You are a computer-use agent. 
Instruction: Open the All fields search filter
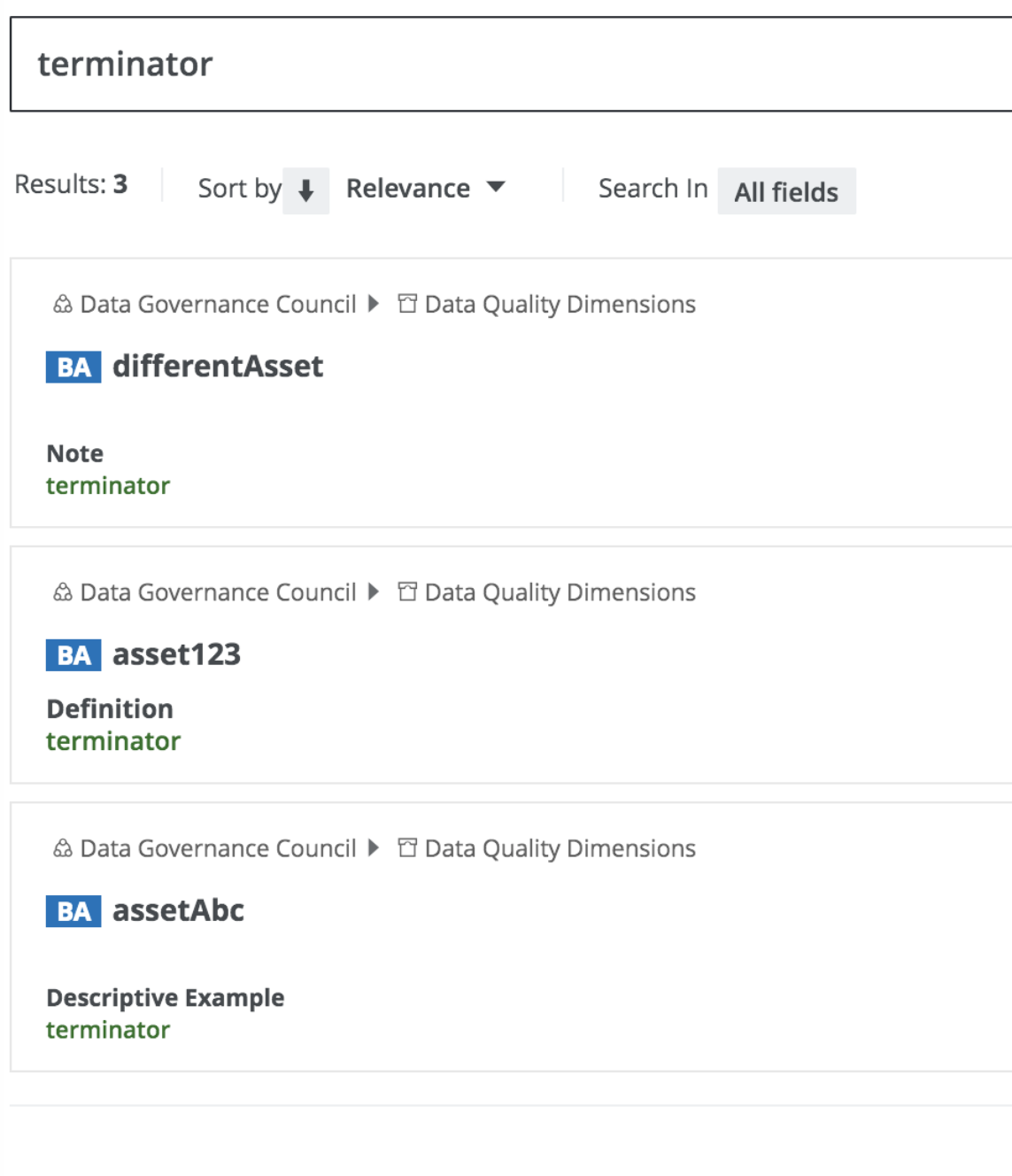(786, 192)
